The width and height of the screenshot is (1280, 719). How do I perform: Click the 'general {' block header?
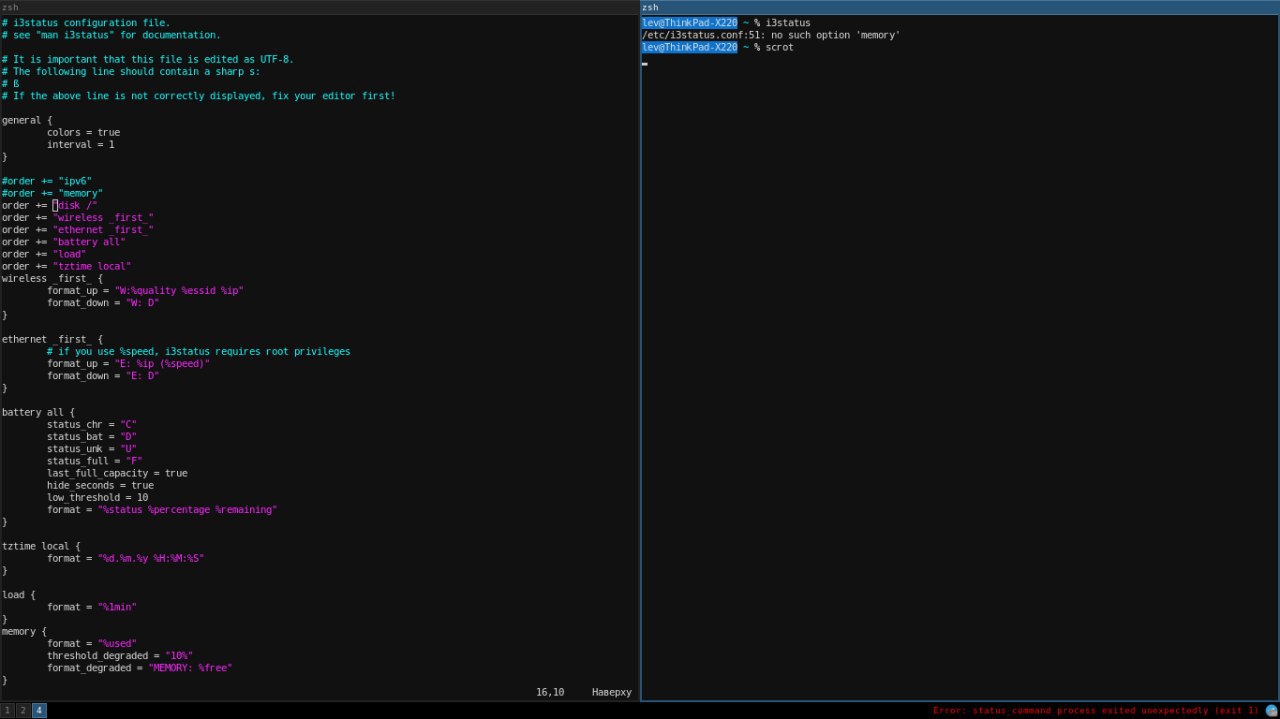27,120
